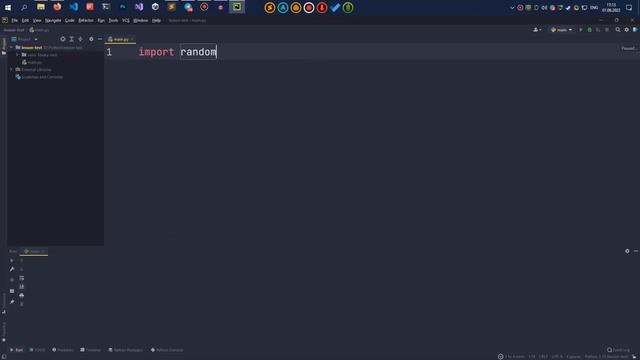Select main.py in the project tree
Viewport: 640px width, 360px height.
[32, 62]
